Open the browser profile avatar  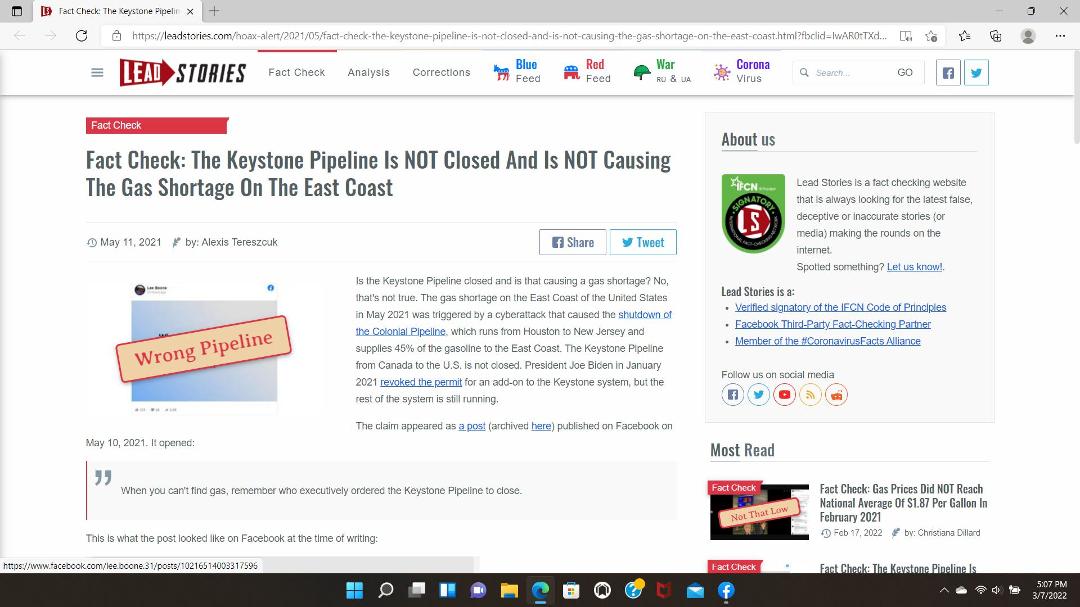(x=1028, y=36)
